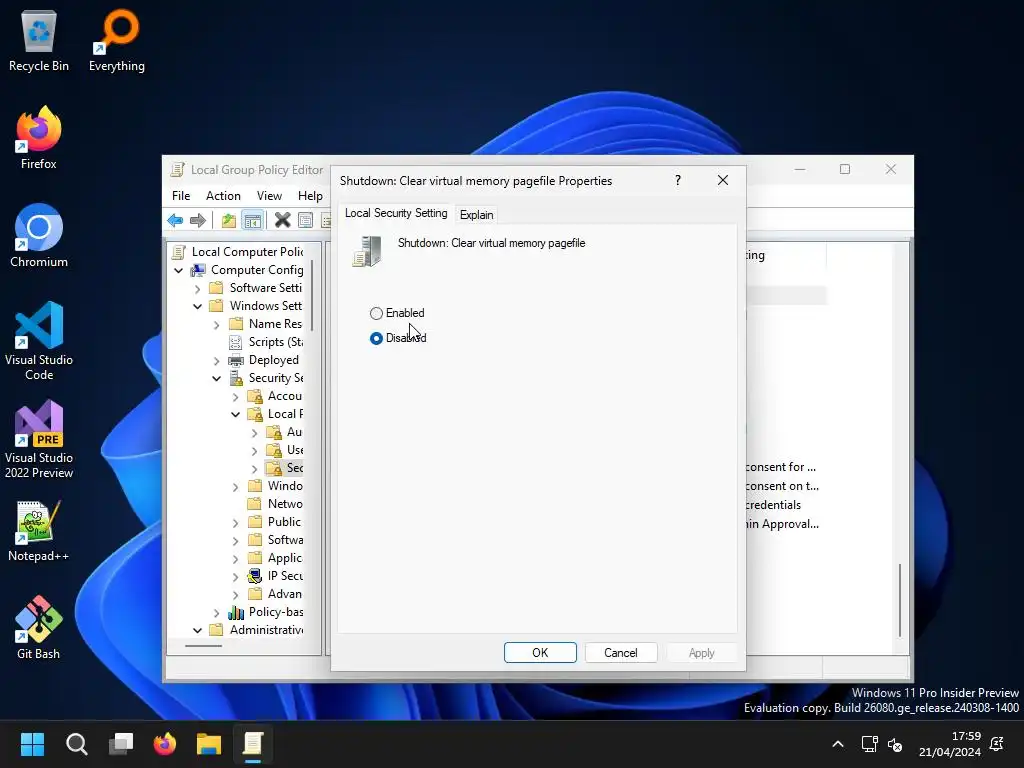The height and width of the screenshot is (768, 1024).
Task: Click the tree panel vertical scrollbar
Action: (313, 296)
